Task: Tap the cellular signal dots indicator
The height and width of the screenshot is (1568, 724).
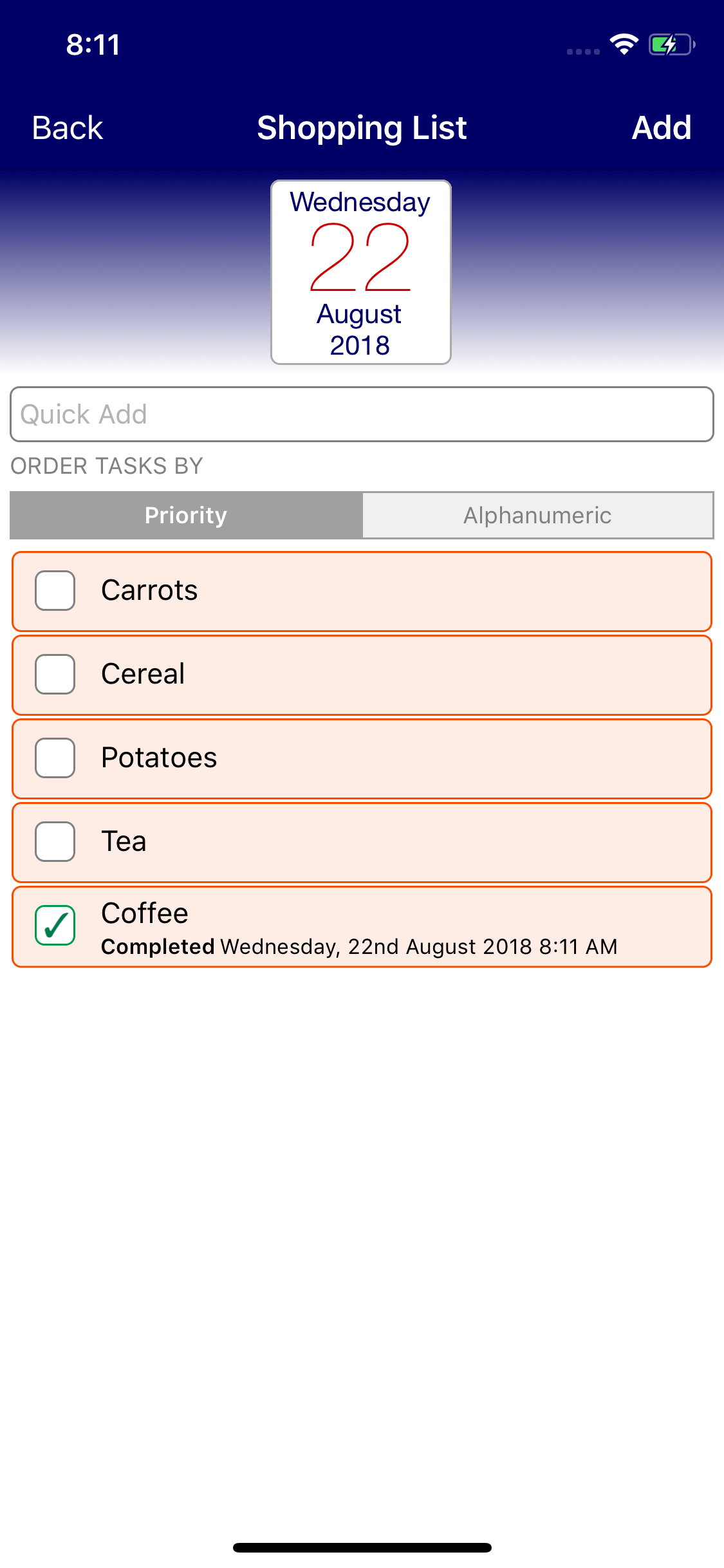Action: click(583, 51)
